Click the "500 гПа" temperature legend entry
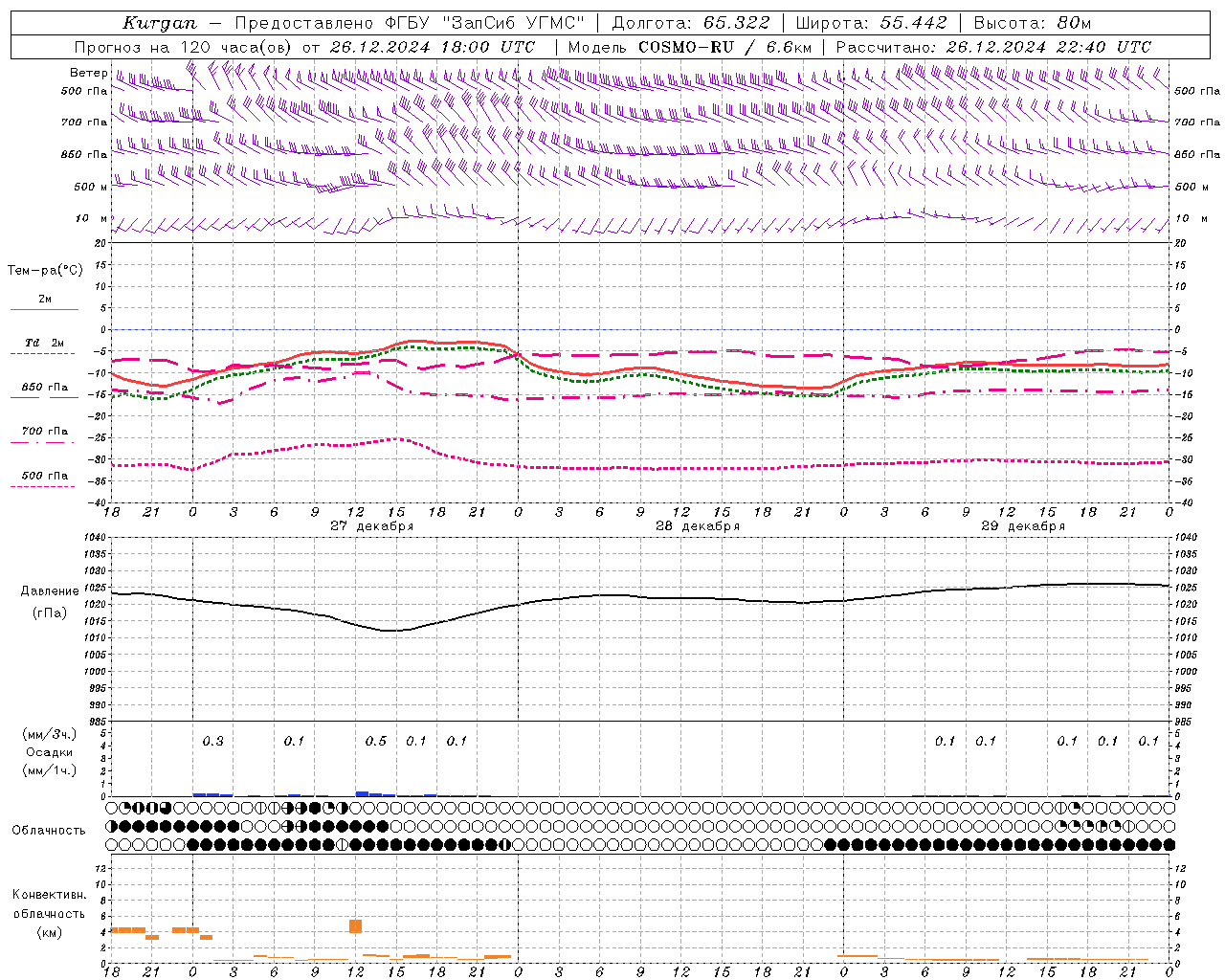 click(x=45, y=476)
